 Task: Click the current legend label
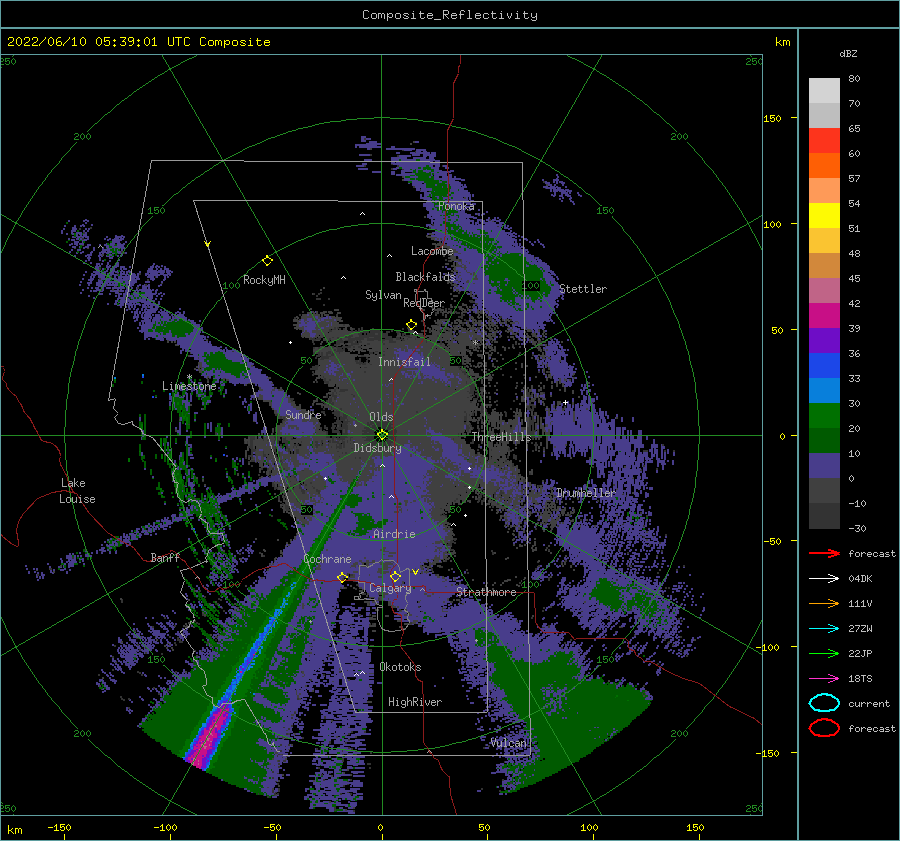[869, 703]
